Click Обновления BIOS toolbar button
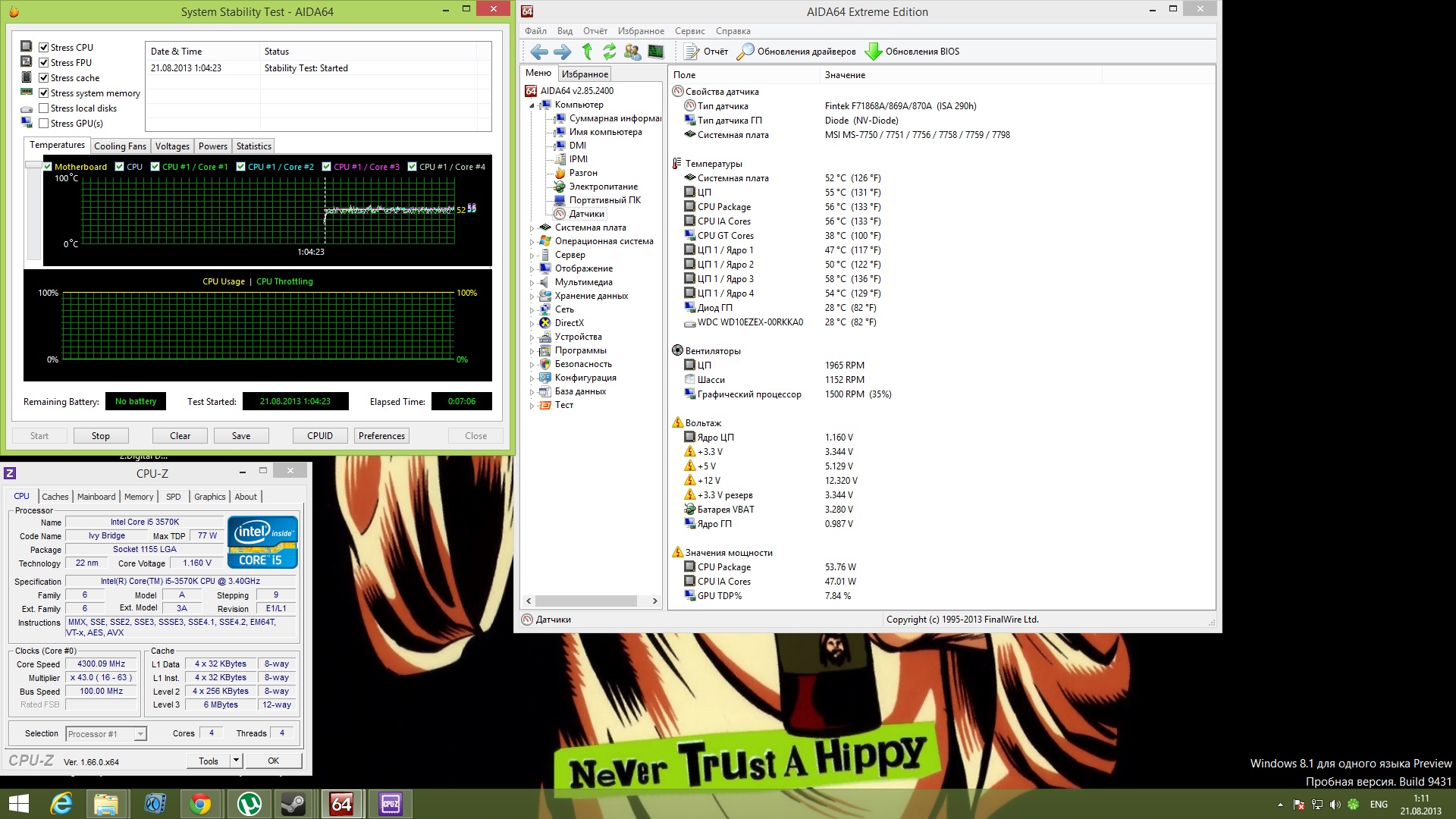This screenshot has width=1456, height=819. (913, 52)
